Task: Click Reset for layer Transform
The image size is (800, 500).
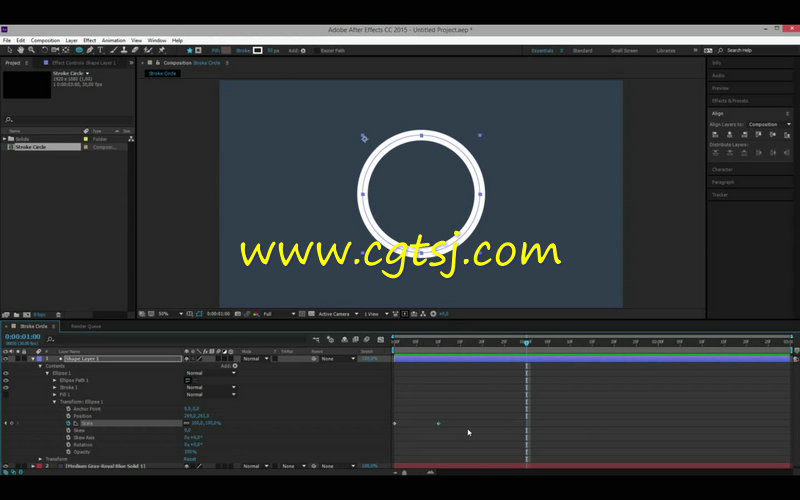Action: 189,459
